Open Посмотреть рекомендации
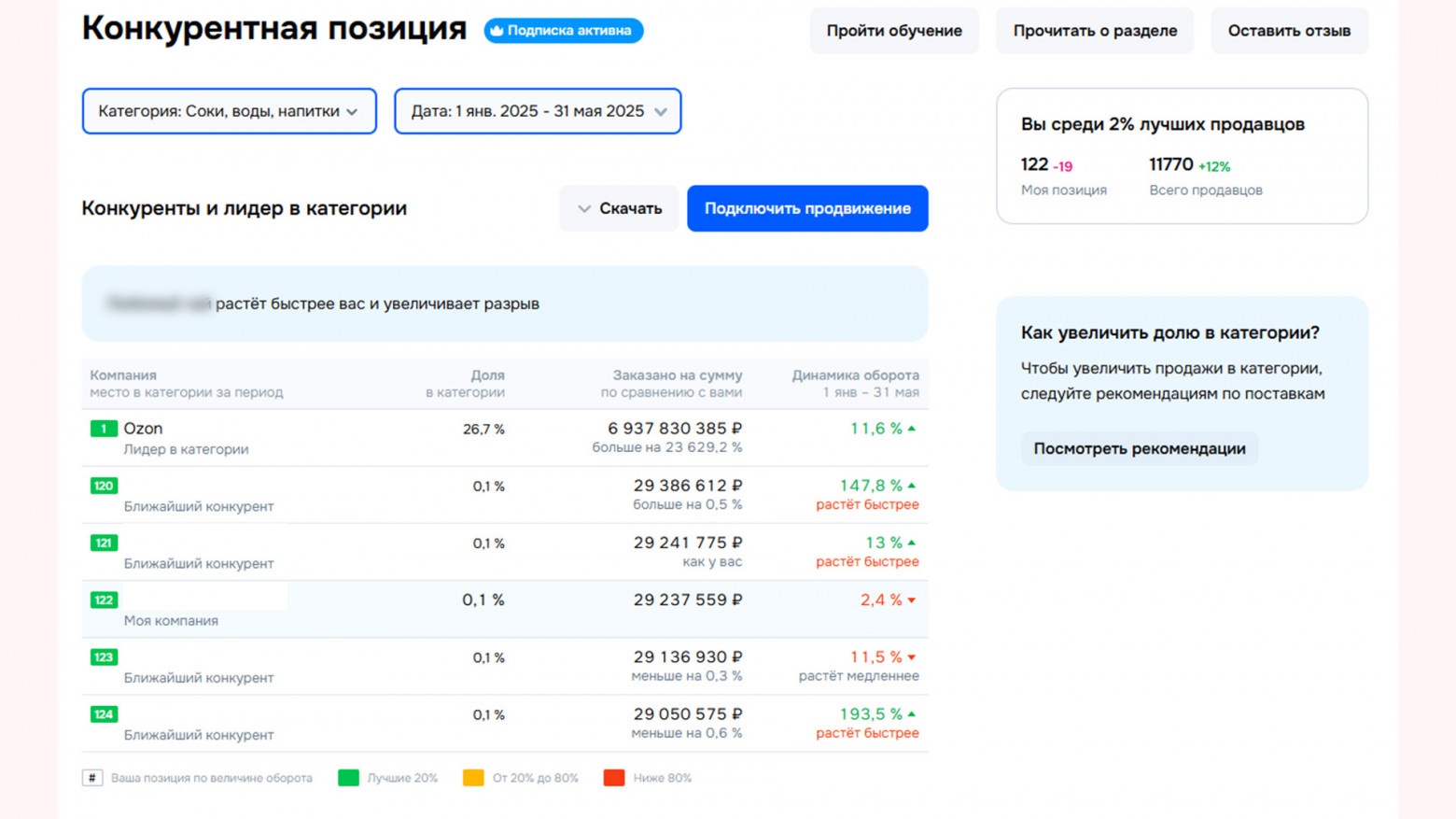The height and width of the screenshot is (819, 1456). click(x=1140, y=449)
